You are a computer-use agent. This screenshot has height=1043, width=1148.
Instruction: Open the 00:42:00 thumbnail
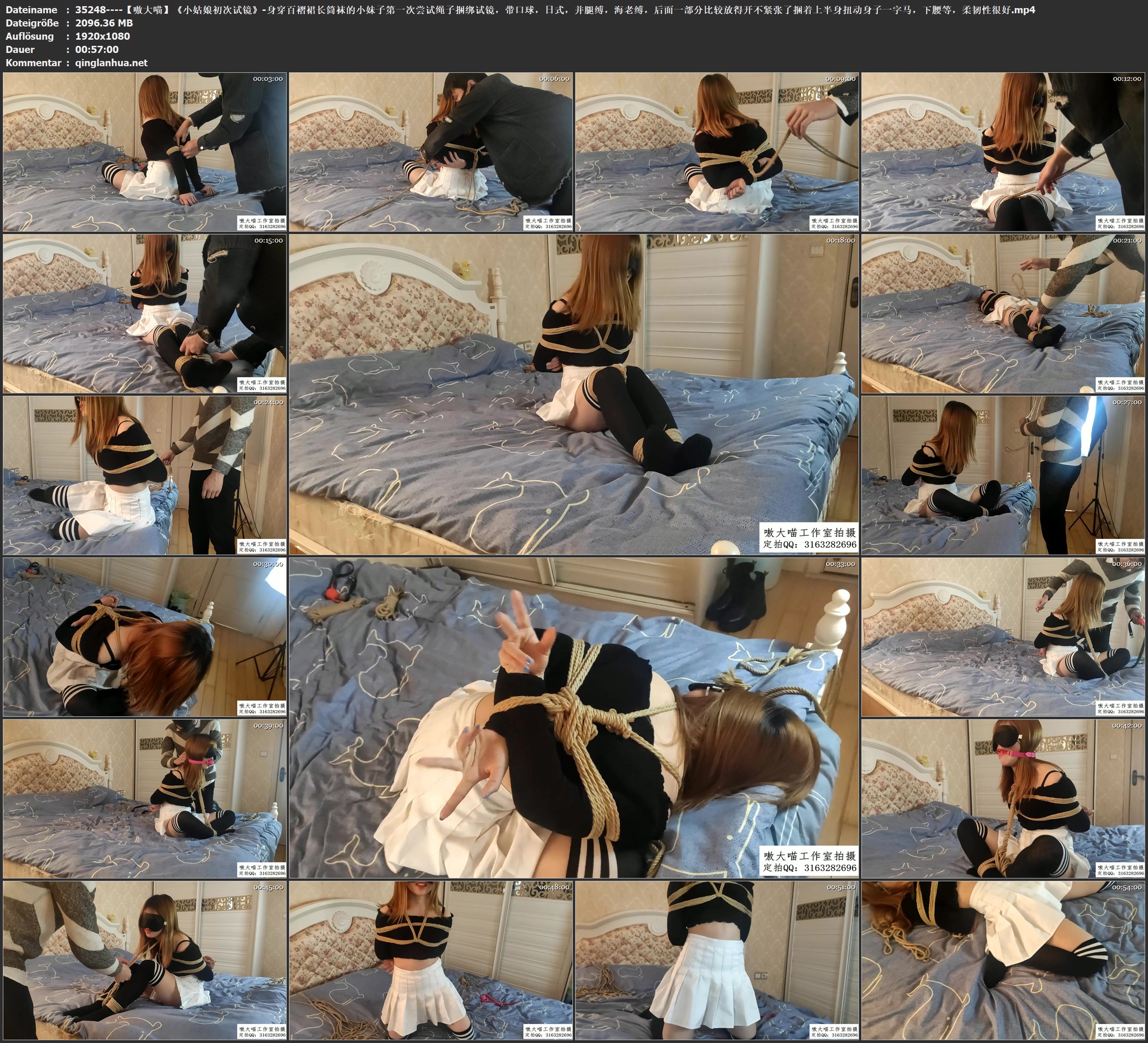coord(1003,798)
